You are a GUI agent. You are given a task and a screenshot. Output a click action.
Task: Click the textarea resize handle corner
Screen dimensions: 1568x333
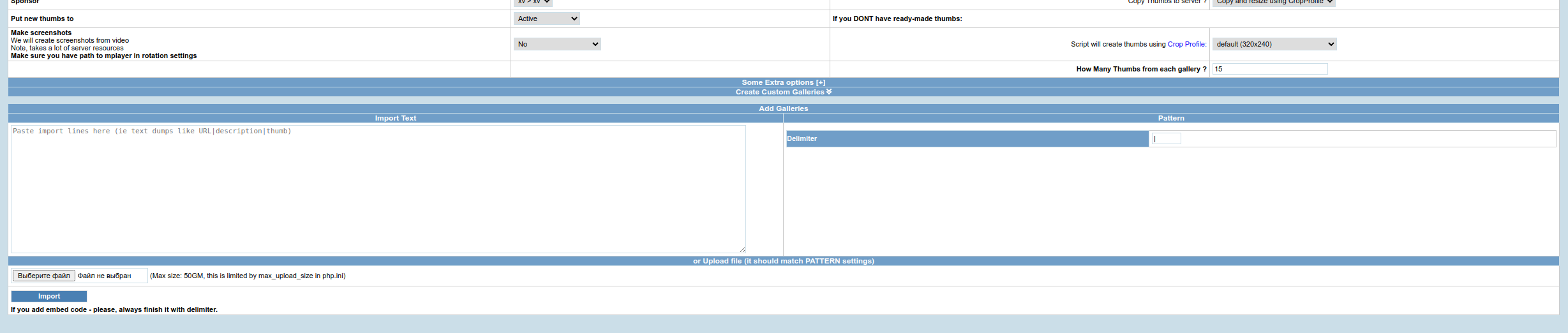coord(742,249)
